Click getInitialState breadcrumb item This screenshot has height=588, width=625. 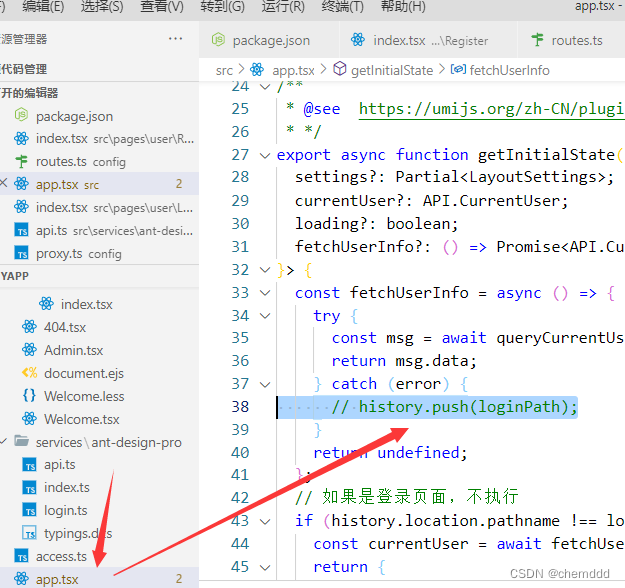click(392, 71)
